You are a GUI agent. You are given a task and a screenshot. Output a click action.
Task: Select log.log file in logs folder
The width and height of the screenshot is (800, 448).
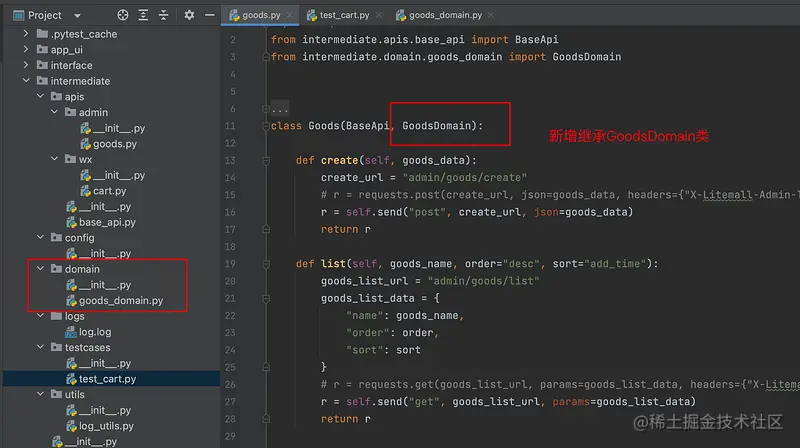94,332
